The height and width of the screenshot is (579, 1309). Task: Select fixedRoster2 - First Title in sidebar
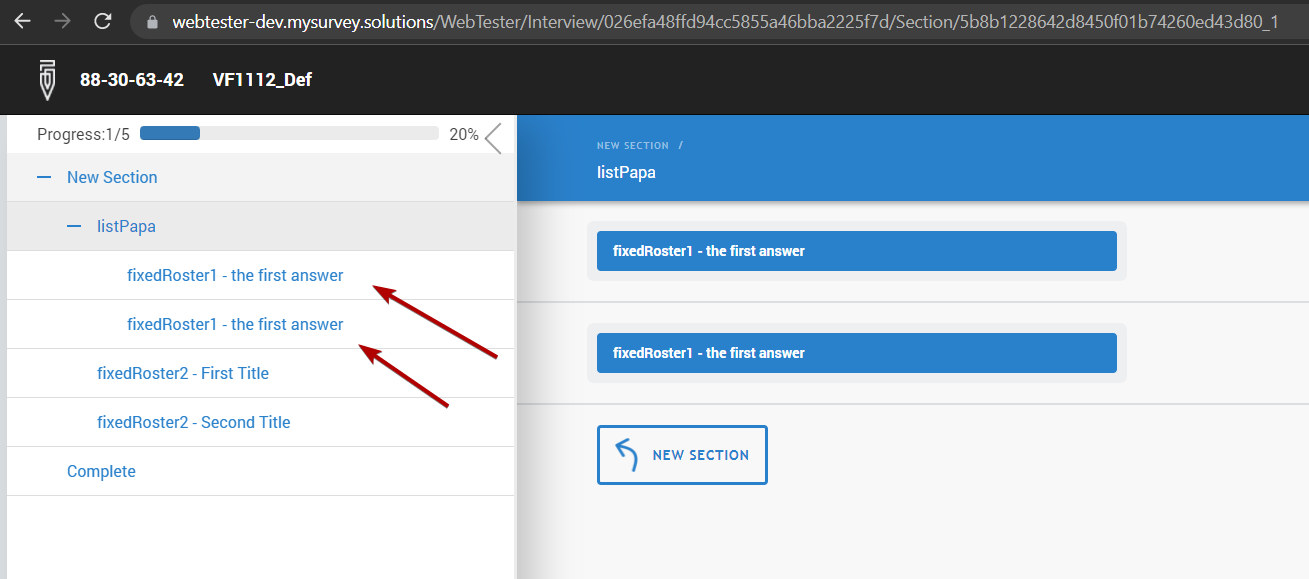[x=182, y=373]
